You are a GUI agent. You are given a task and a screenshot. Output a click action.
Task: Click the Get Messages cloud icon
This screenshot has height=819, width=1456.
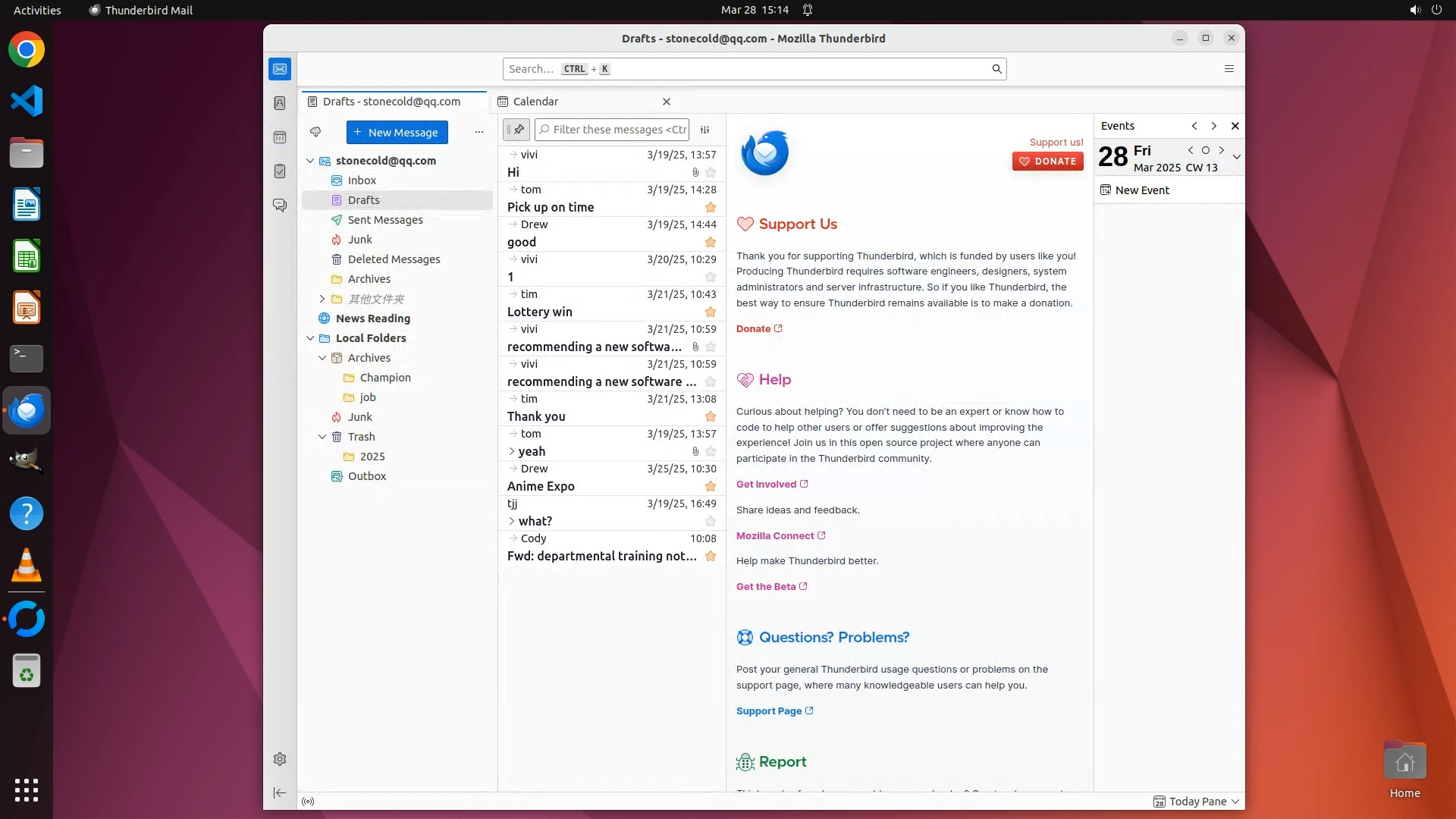pyautogui.click(x=315, y=132)
